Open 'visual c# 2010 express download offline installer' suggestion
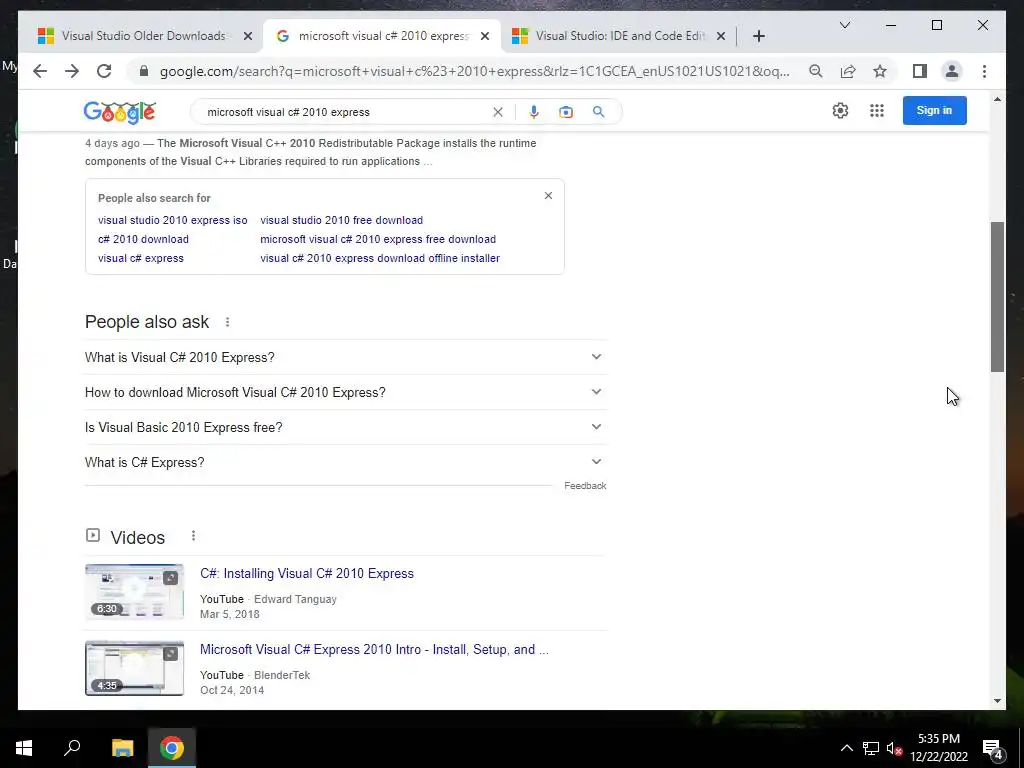Viewport: 1024px width, 768px height. 380,258
